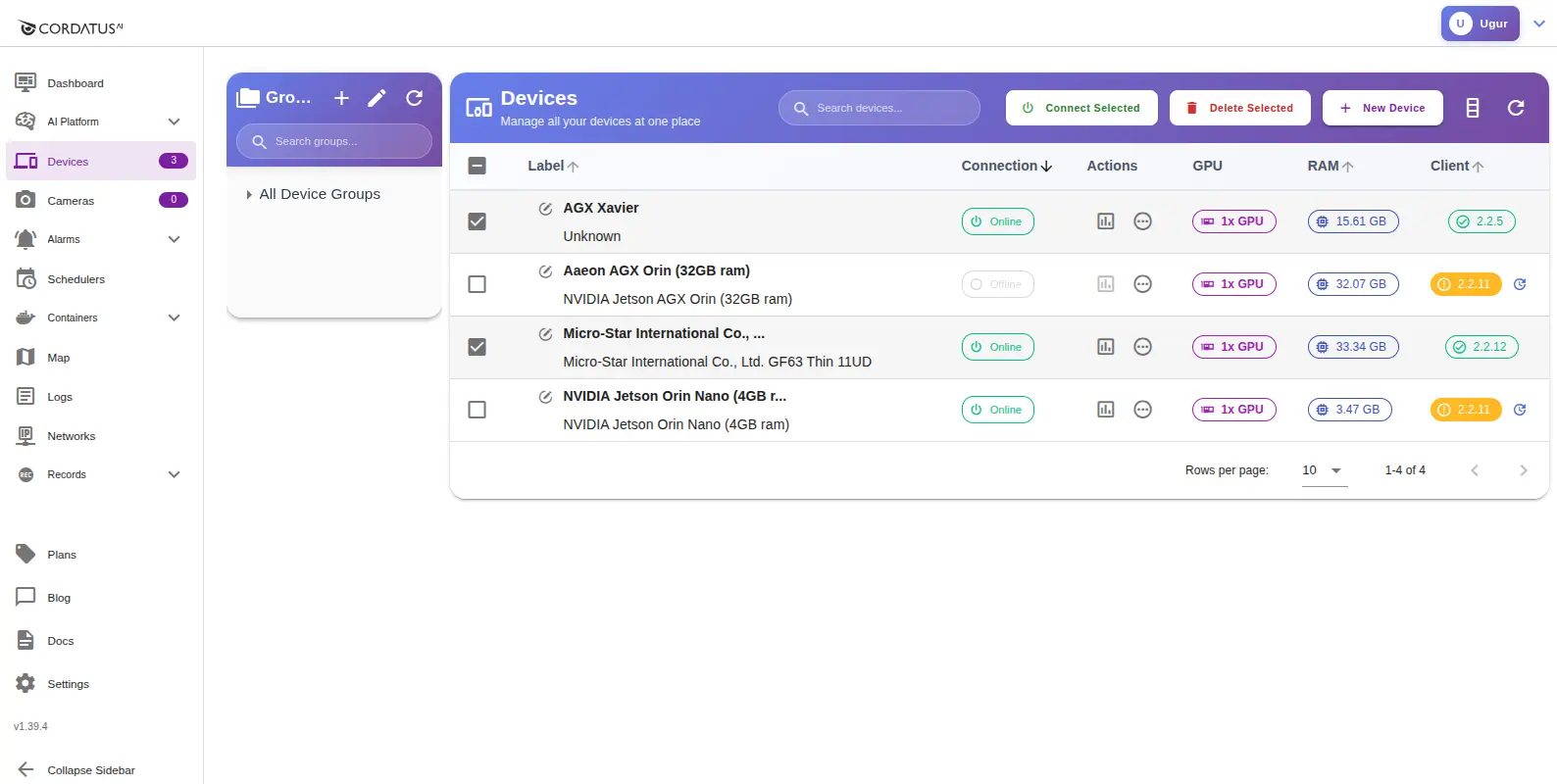
Task: Open the user account dropdown chevron
Action: (1539, 24)
